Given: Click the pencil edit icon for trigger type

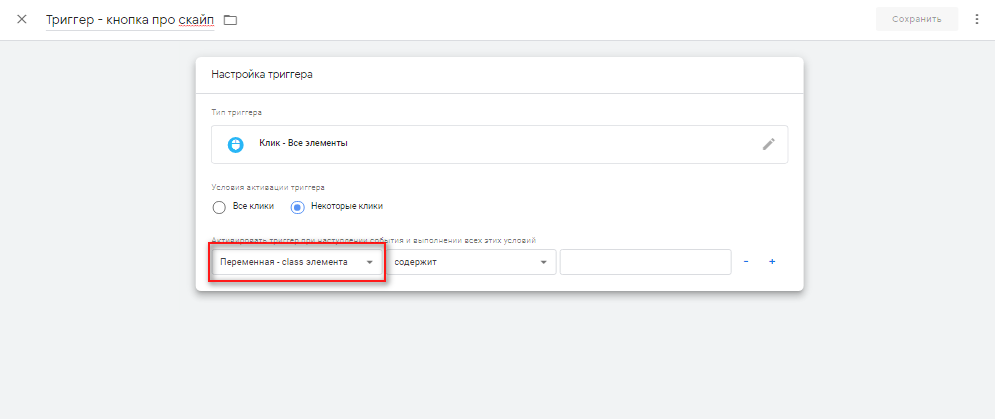Looking at the screenshot, I should point(768,144).
